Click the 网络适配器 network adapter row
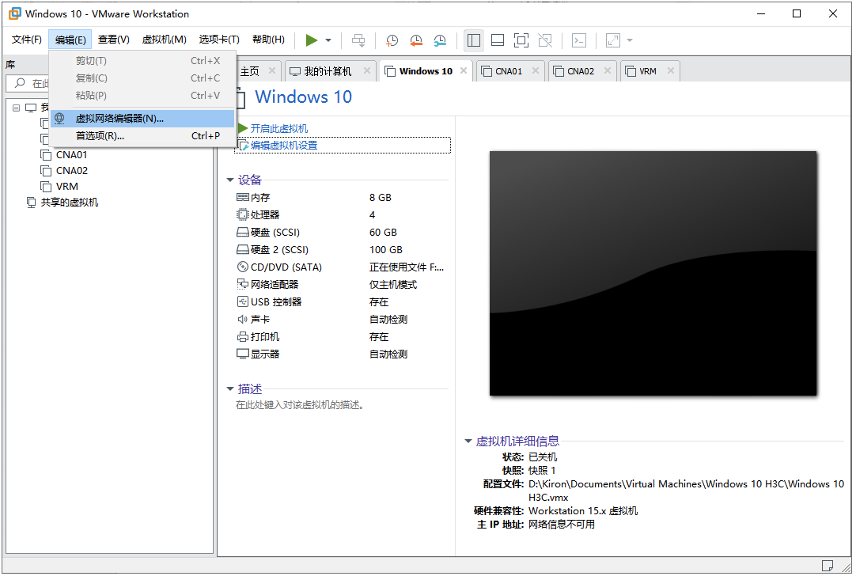Viewport: 856px width, 576px height. coord(340,285)
